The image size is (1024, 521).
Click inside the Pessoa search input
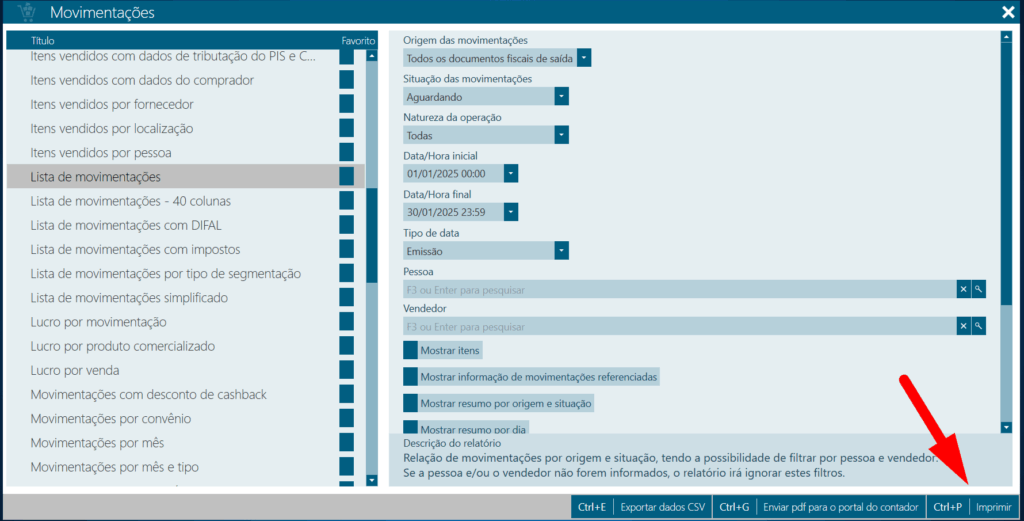coord(678,289)
